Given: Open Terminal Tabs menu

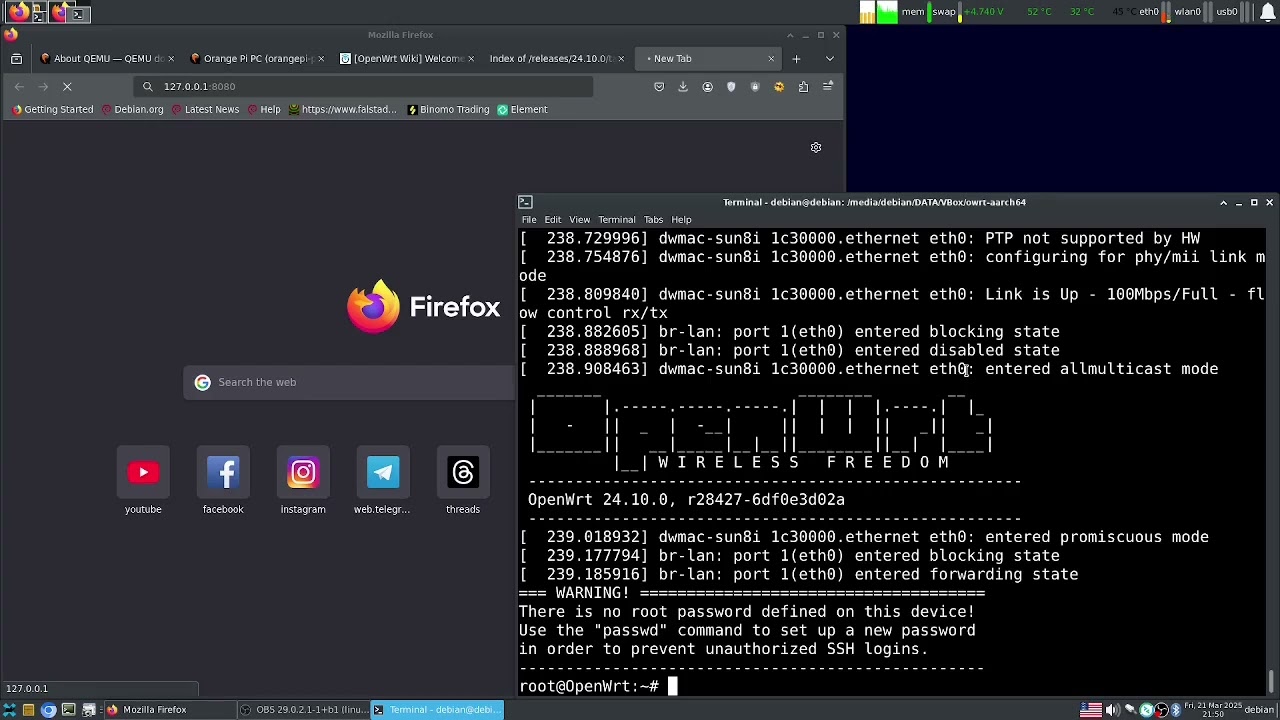Looking at the screenshot, I should click(654, 220).
